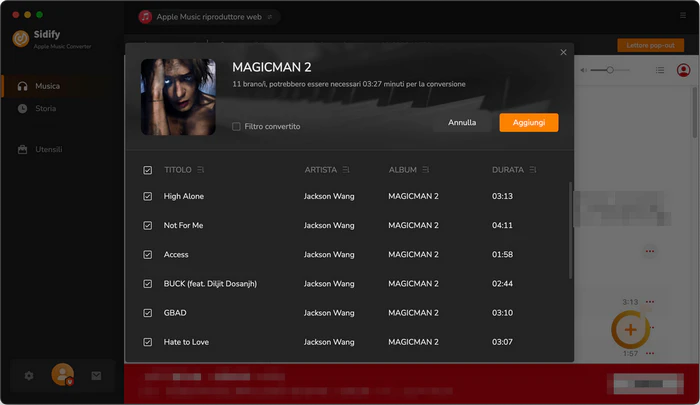The height and width of the screenshot is (405, 700).
Task: Click the MAGICMAN 2 dialog title
Action: (x=271, y=67)
